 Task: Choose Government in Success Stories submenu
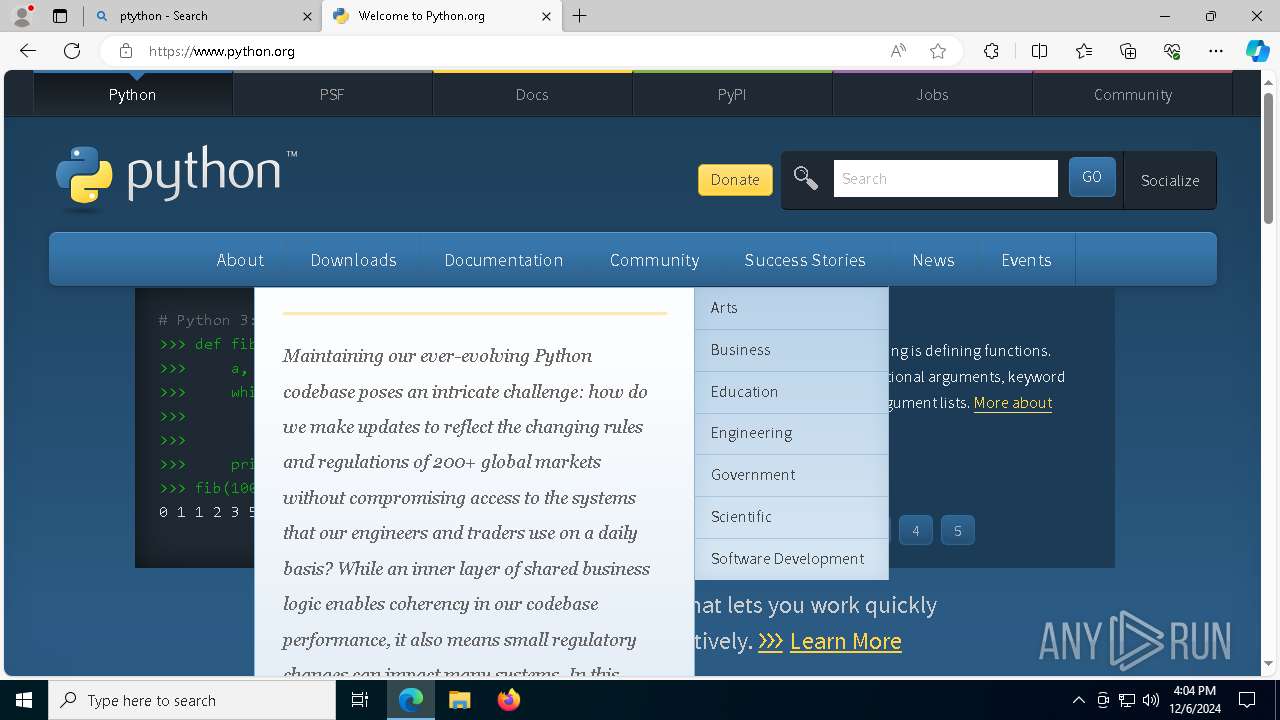point(791,475)
